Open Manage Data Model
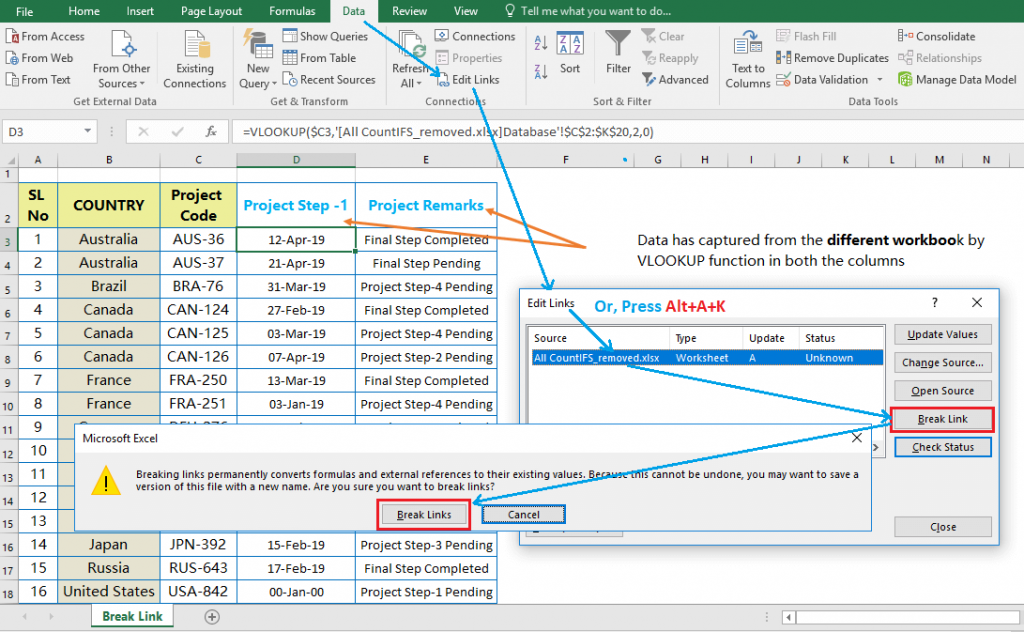The height and width of the screenshot is (632, 1024). pos(957,80)
